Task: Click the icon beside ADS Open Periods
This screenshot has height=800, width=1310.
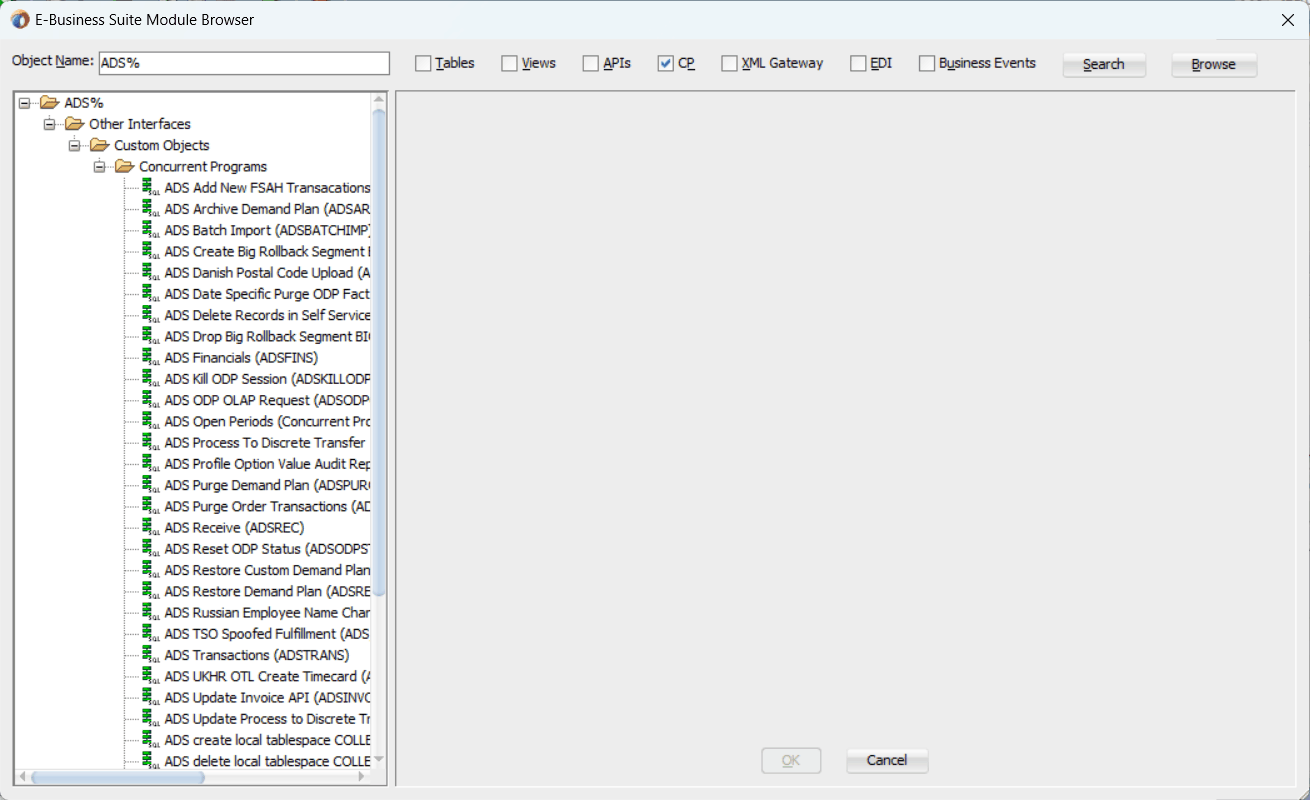Action: (x=151, y=421)
